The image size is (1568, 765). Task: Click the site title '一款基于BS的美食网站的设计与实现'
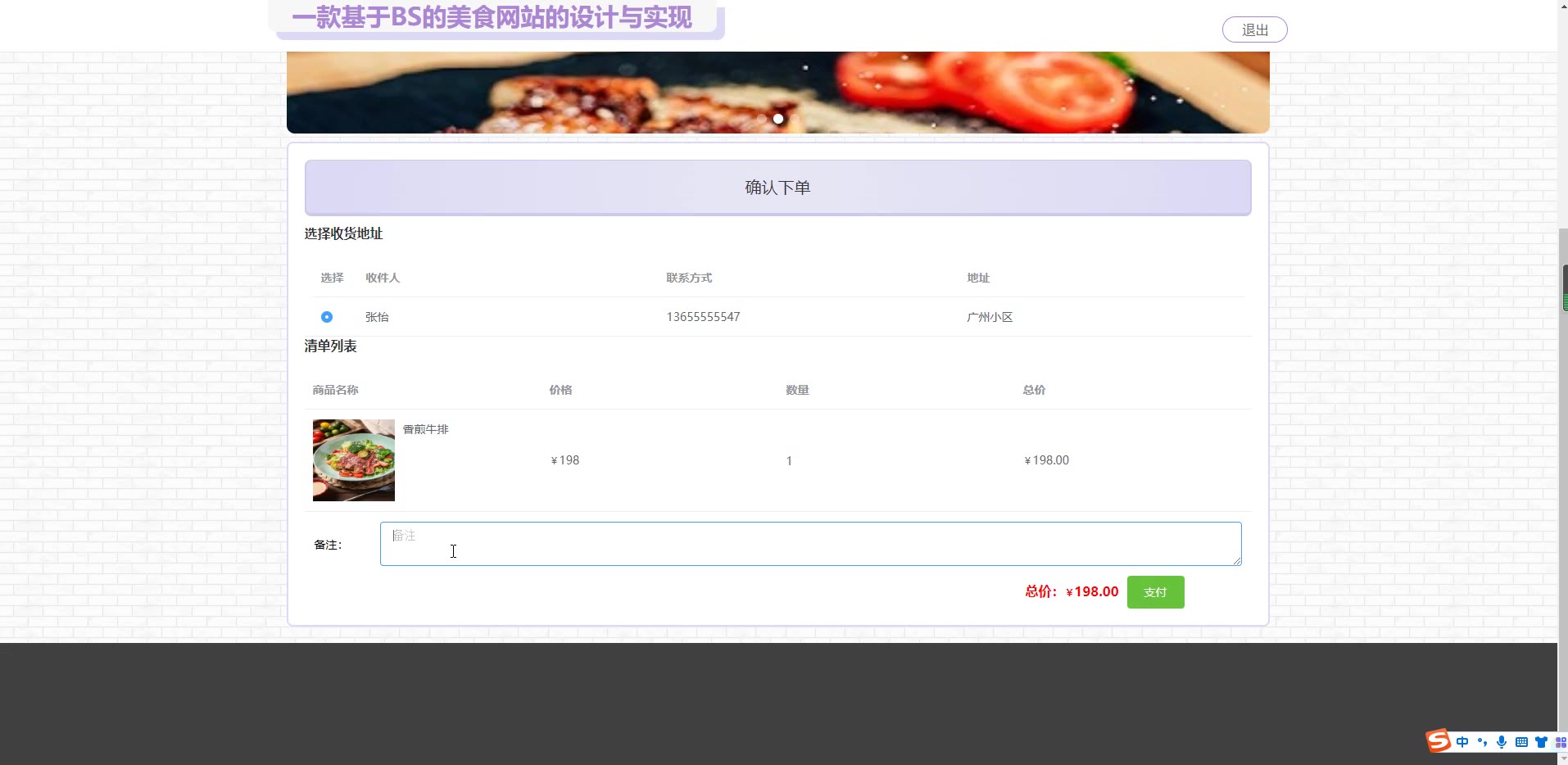point(492,17)
